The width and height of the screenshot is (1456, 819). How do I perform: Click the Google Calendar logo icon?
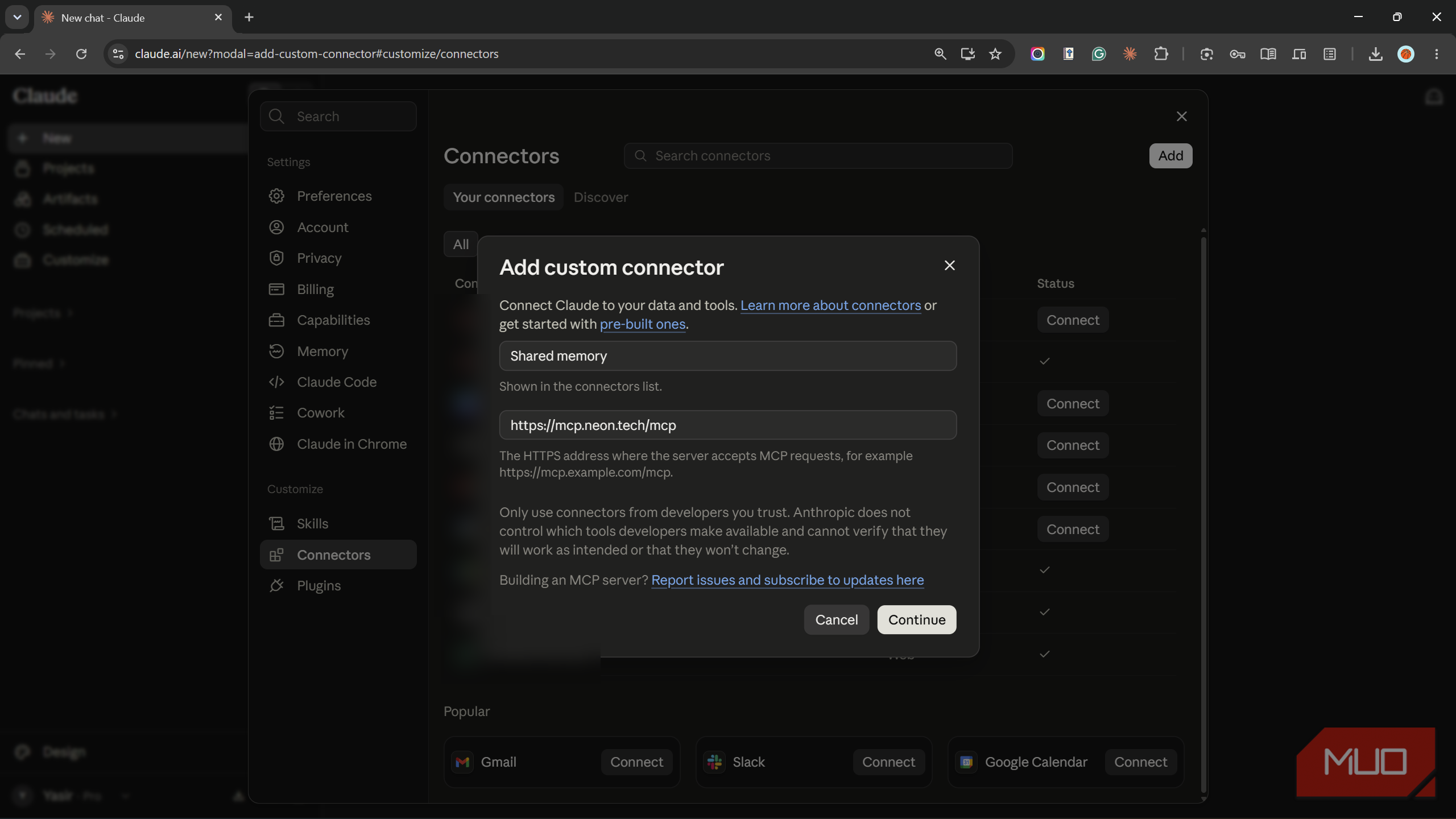(966, 762)
